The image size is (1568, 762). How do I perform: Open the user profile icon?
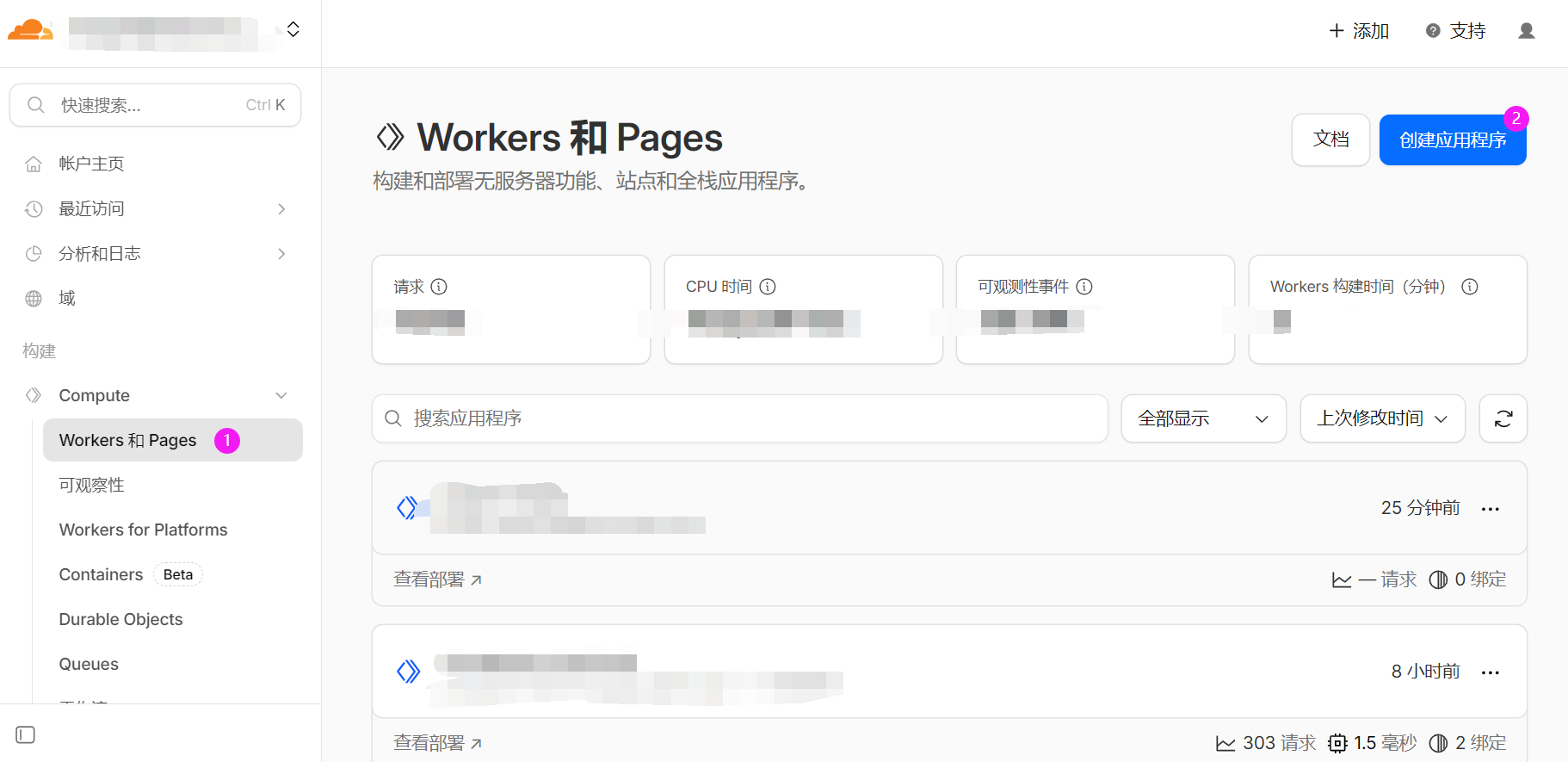coord(1526,31)
